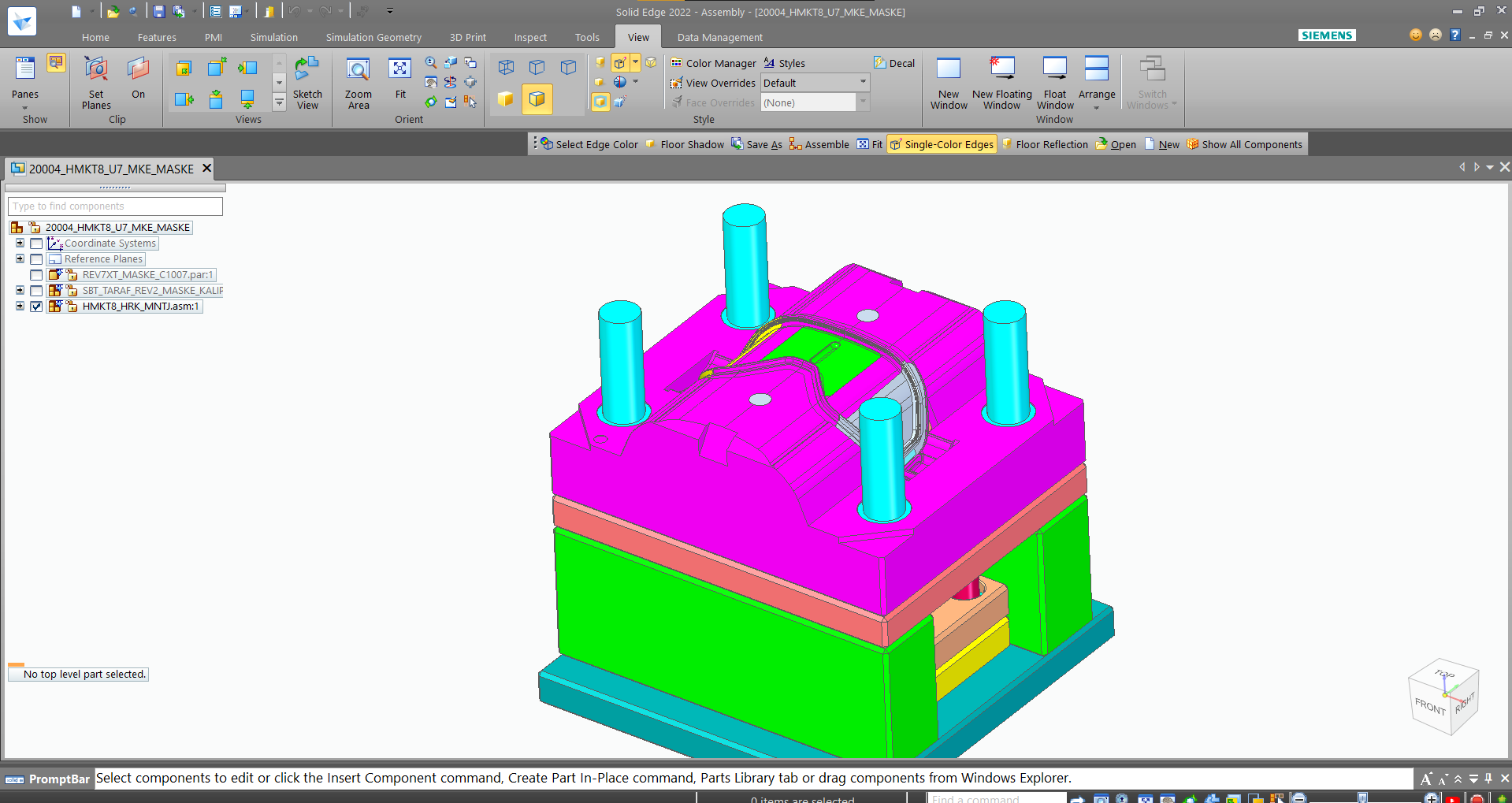
Task: Choose the visible edges style
Action: coord(569,67)
